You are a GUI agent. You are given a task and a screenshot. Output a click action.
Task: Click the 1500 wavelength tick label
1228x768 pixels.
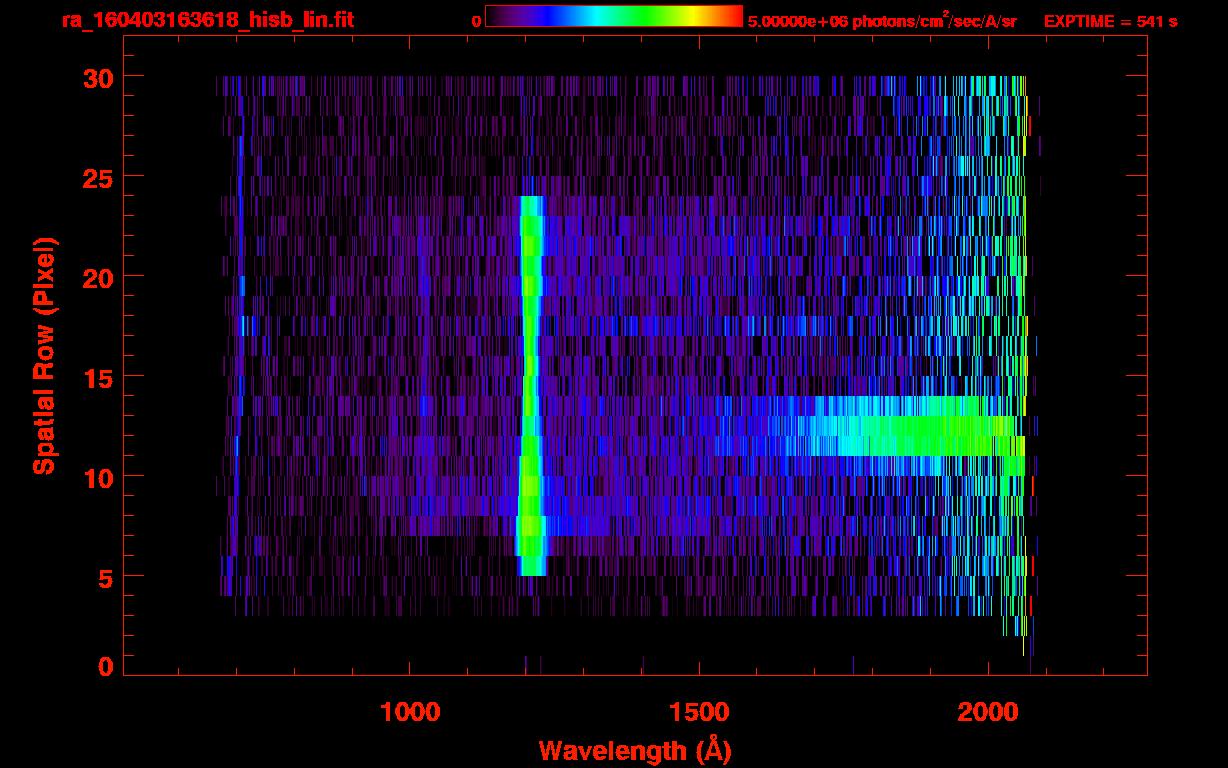[698, 711]
